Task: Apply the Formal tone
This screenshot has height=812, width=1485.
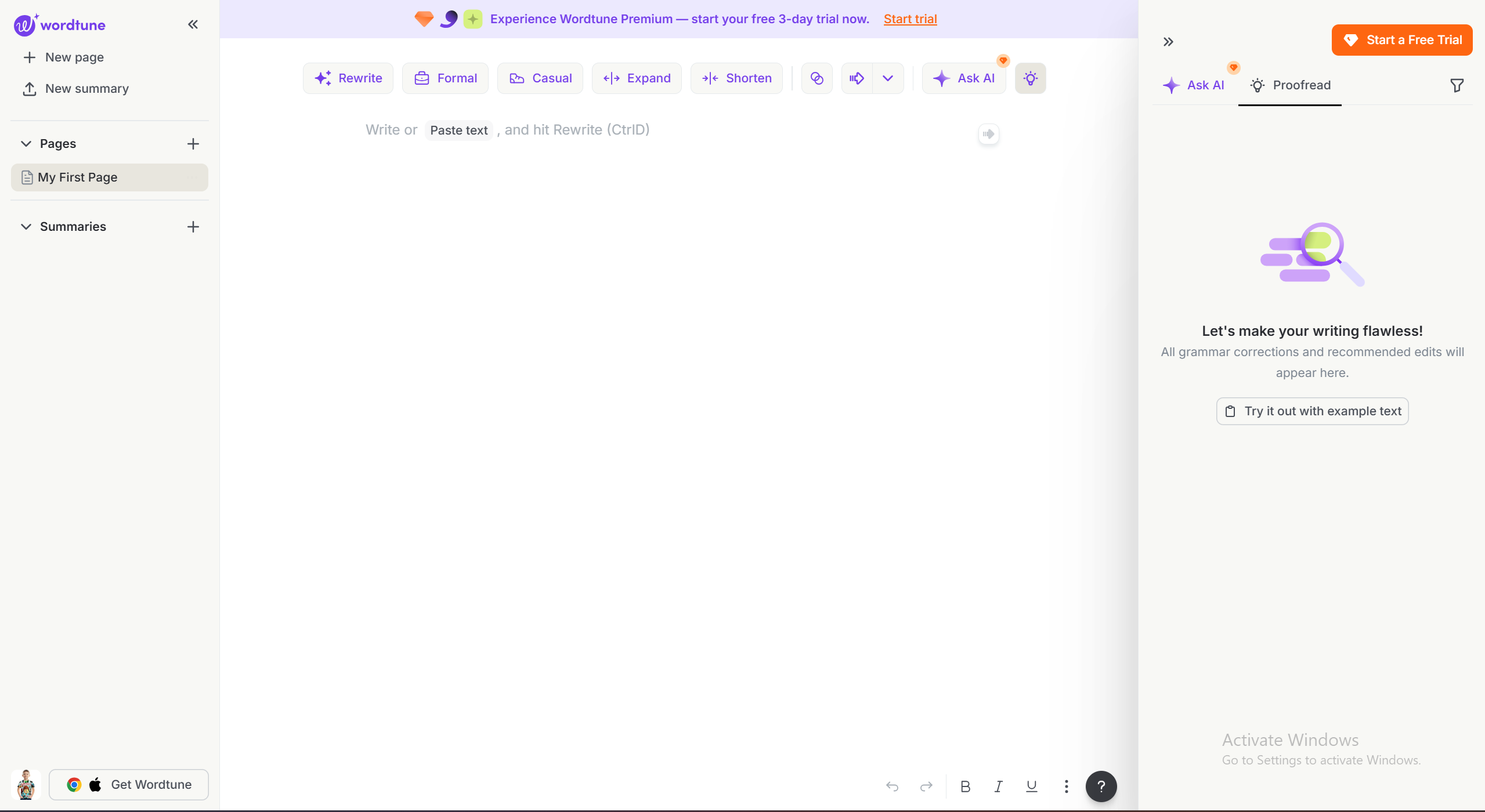Action: pyautogui.click(x=445, y=78)
